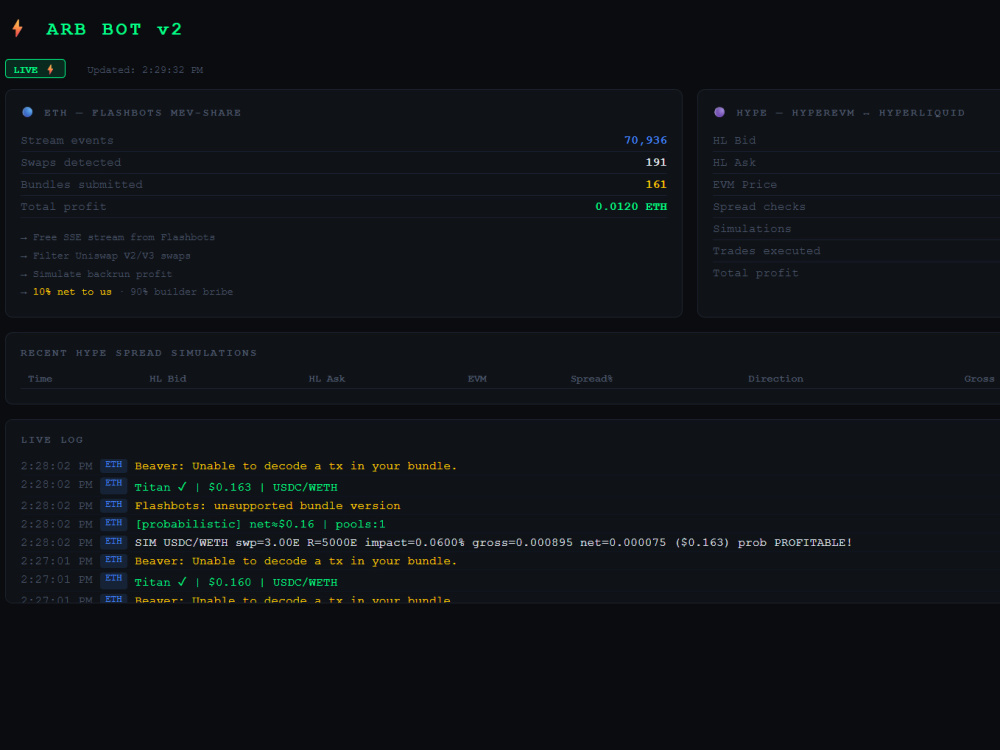Click the Swaps detected label
The height and width of the screenshot is (750, 1000).
(x=71, y=163)
